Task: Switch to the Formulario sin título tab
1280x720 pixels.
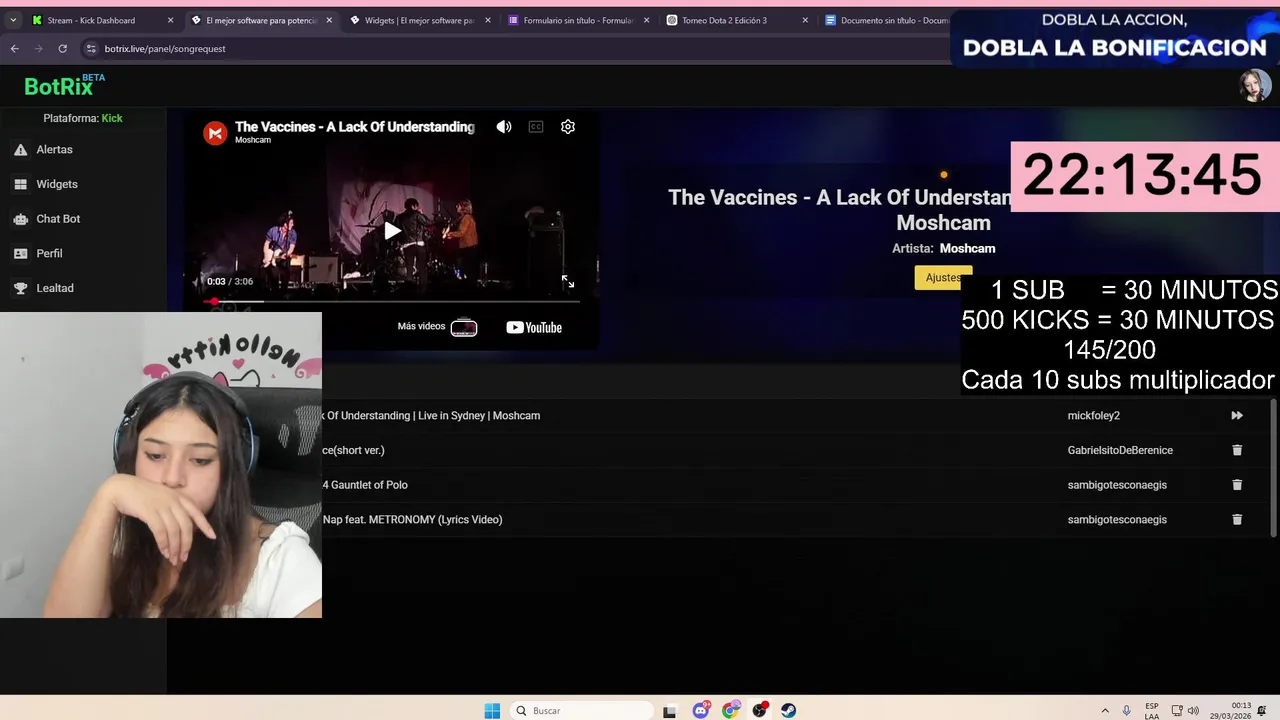Action: (x=578, y=20)
